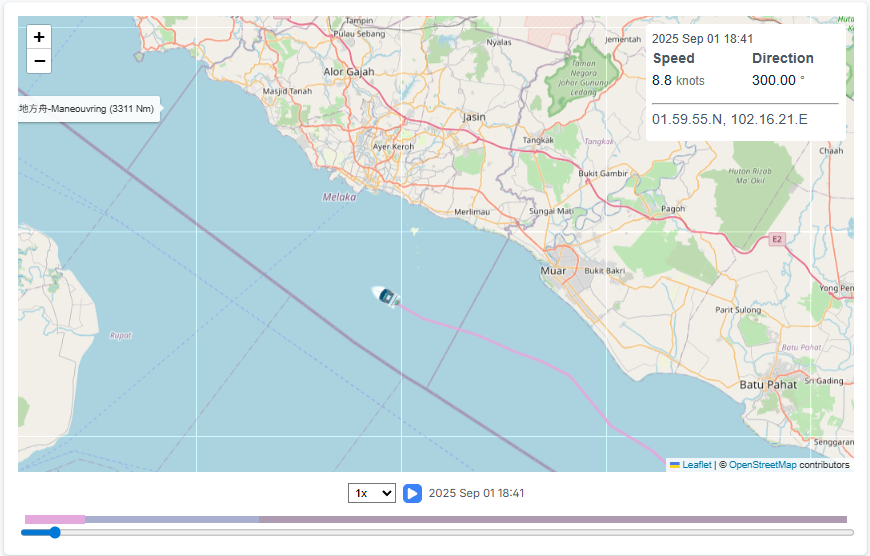The height and width of the screenshot is (556, 870).
Task: Click the Ukraine flag icon beside Leaflet
Action: [675, 465]
